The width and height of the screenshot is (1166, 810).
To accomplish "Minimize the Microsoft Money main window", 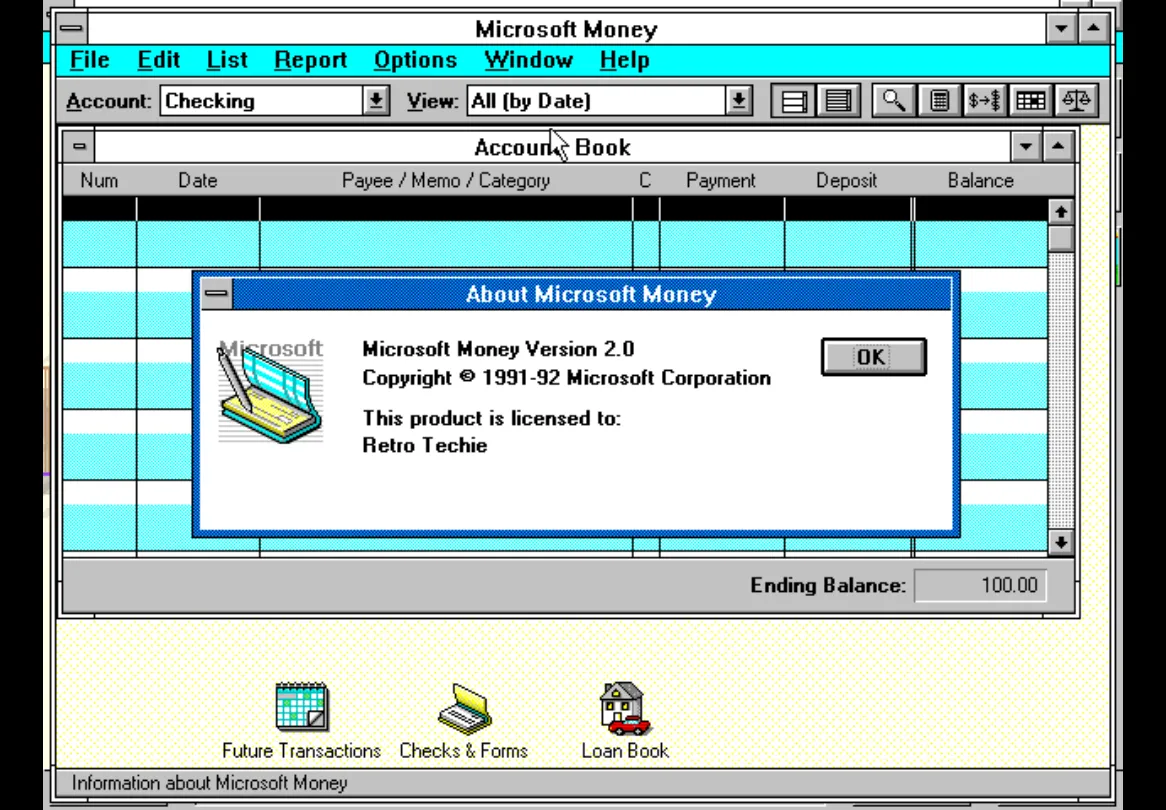I will 1061,29.
